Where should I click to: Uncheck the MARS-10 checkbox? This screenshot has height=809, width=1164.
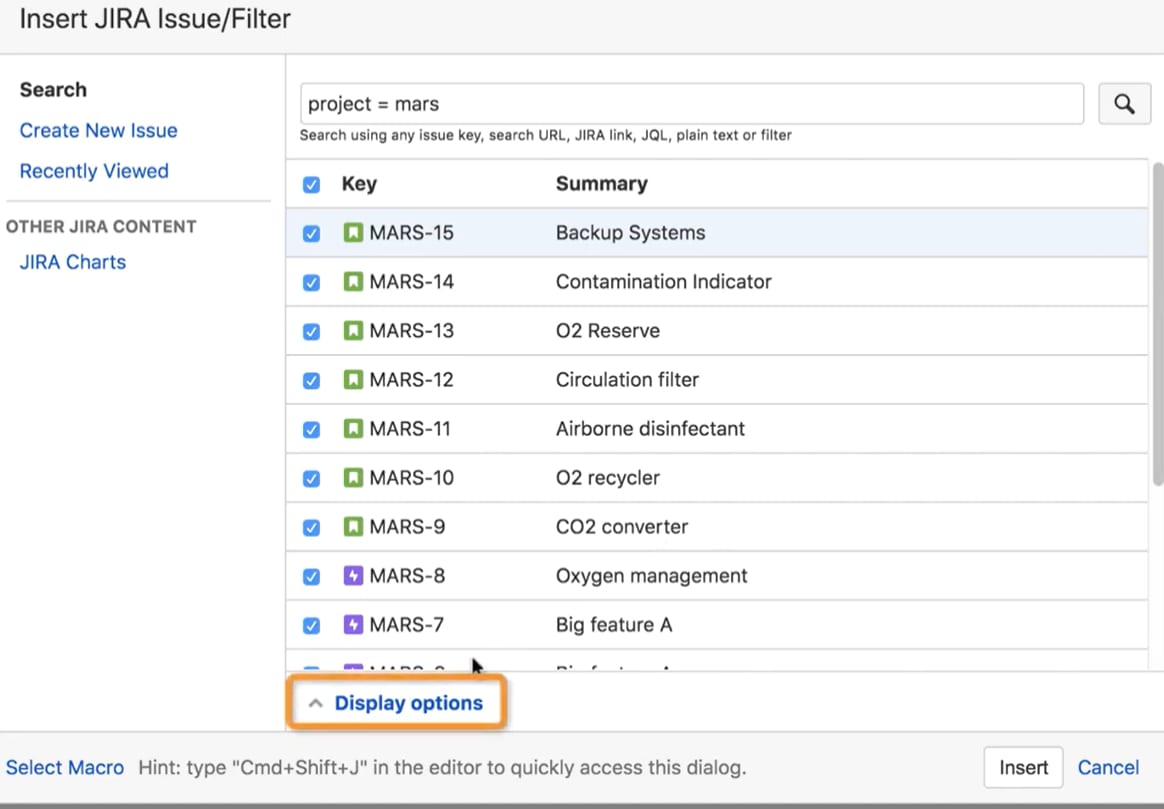(x=311, y=479)
